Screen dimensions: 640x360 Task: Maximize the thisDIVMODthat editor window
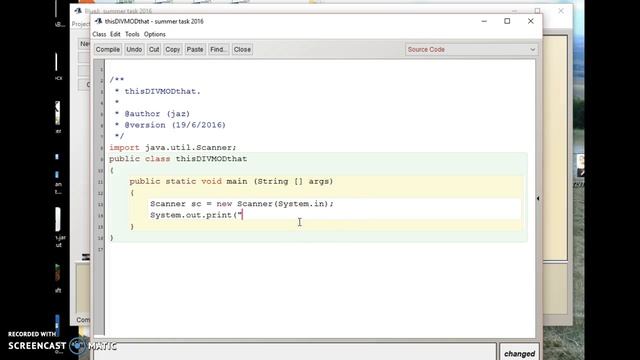(x=507, y=21)
